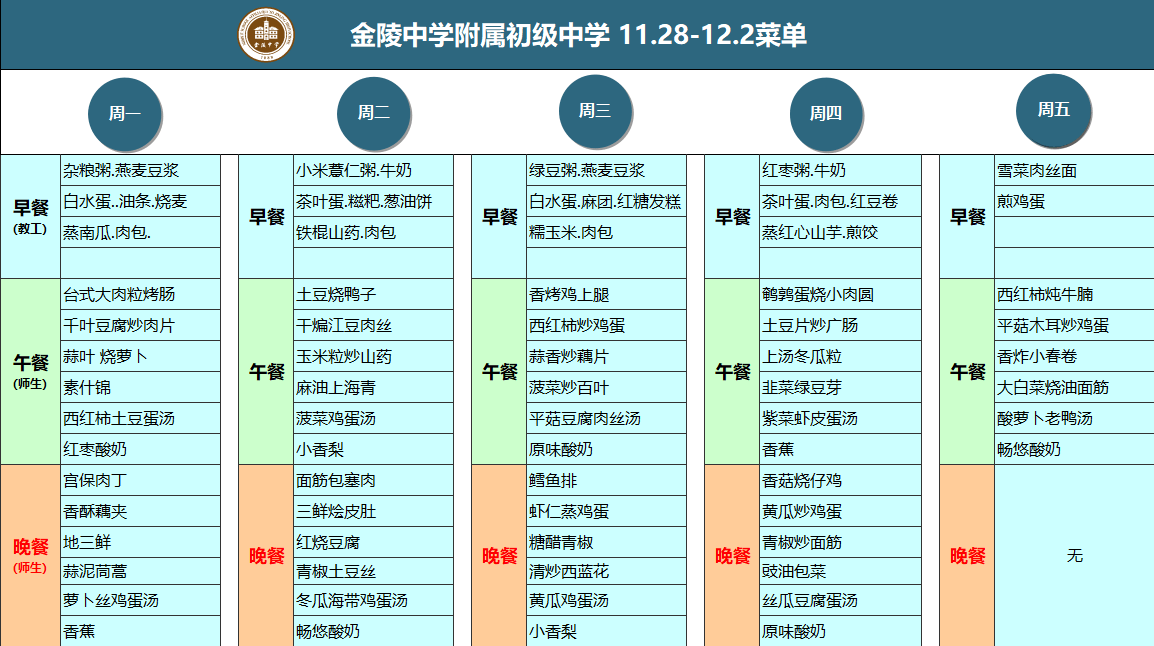
Task: Click the 雪菜肉丝面 breakfast cell
Action: click(1073, 171)
